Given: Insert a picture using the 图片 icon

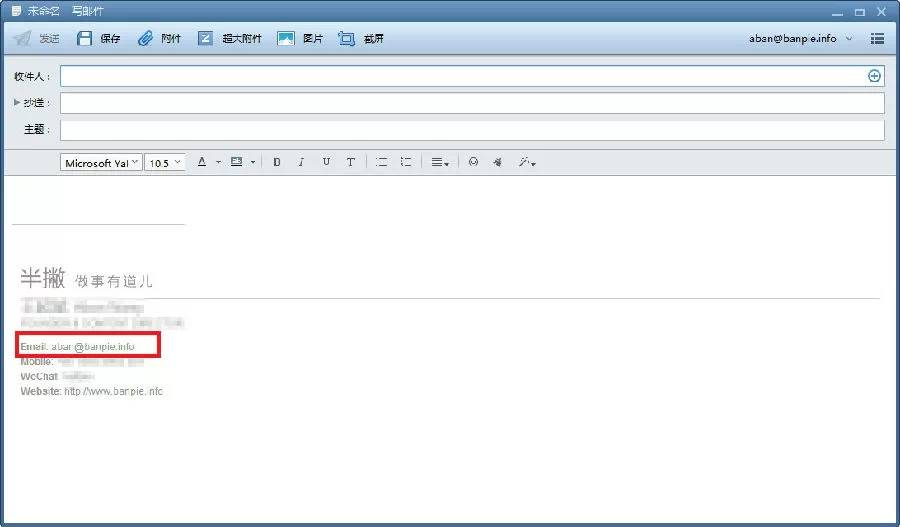Looking at the screenshot, I should click(286, 39).
